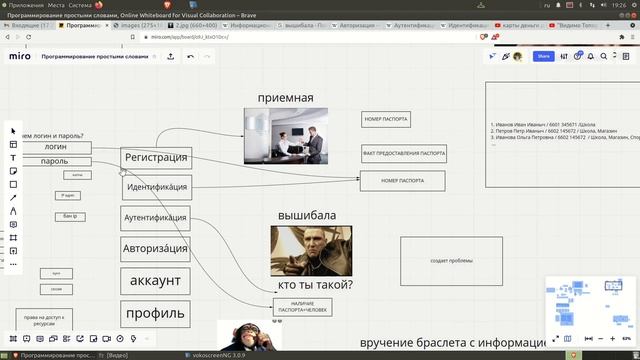Open the timer in bottom toolbar
Image resolution: width=640 pixels, height=360 pixels.
(120, 339)
